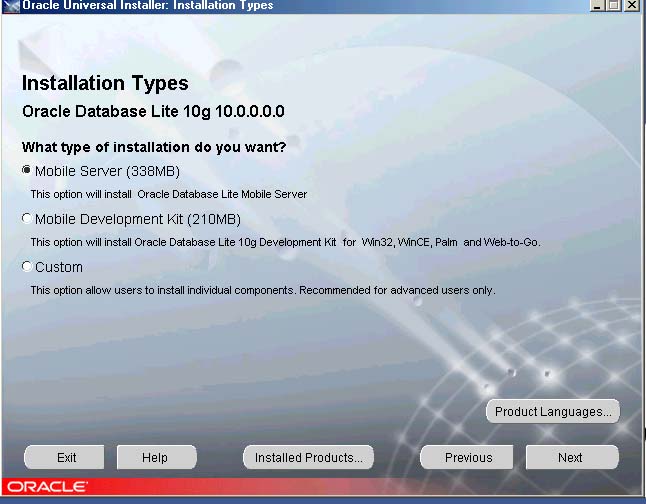Image resolution: width=646 pixels, height=504 pixels.
Task: Click the Oracle Database Lite 10g version text
Action: tap(153, 111)
